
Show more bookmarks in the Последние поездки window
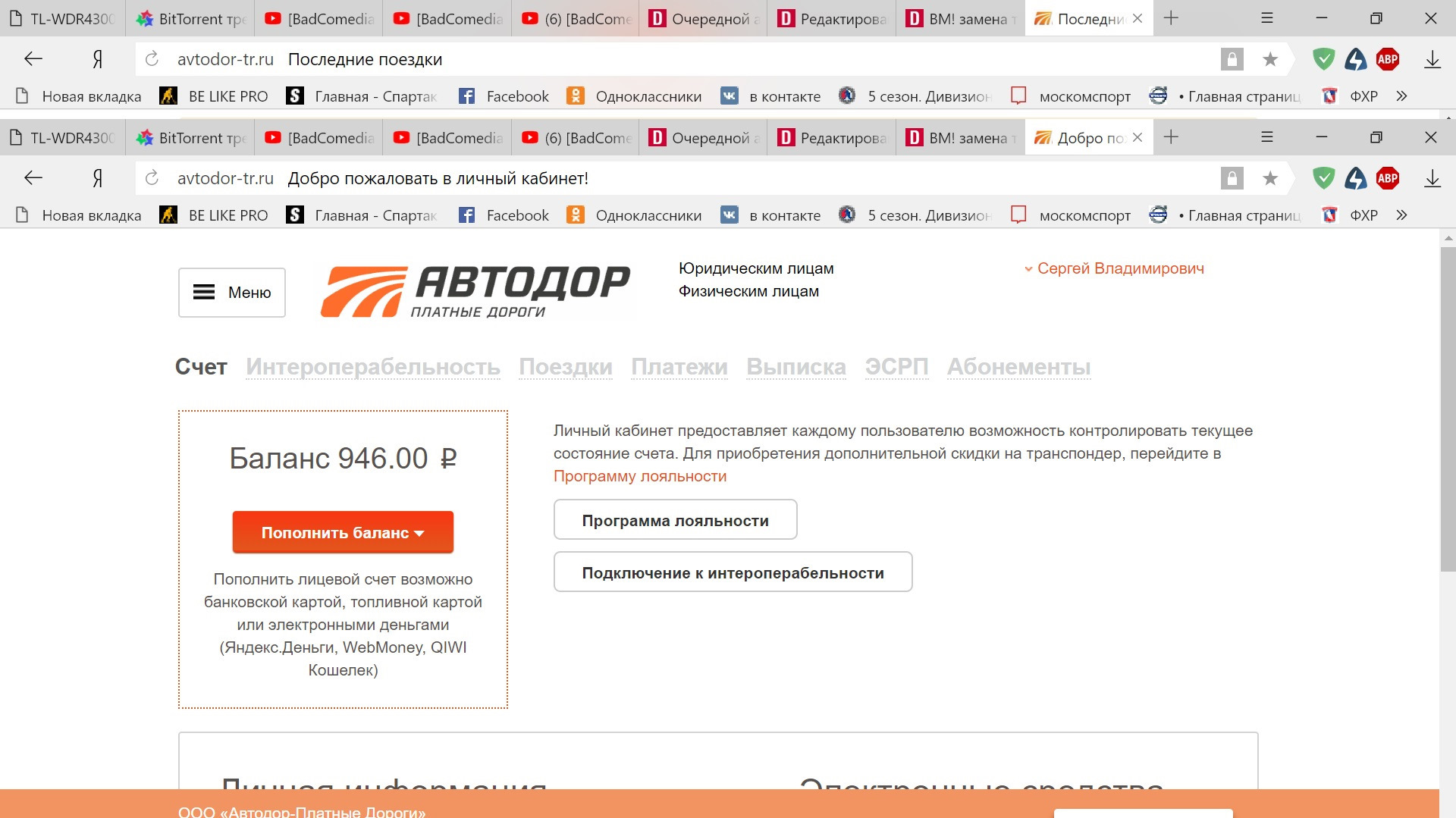(x=1401, y=96)
